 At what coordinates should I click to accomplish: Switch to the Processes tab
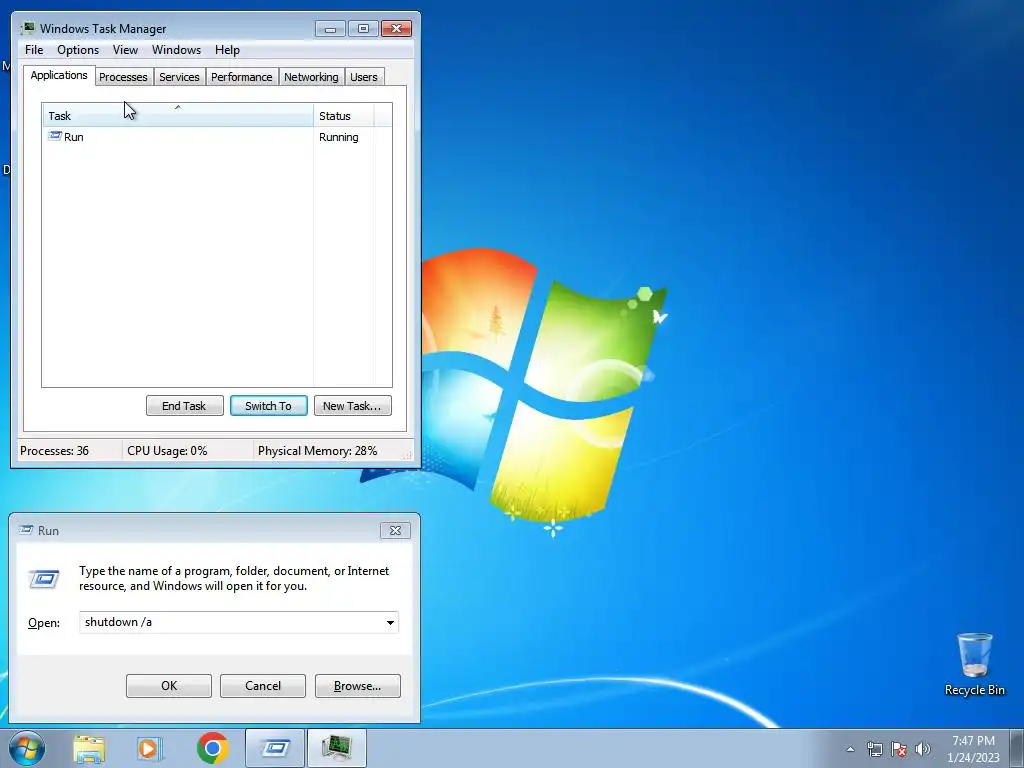tap(123, 77)
